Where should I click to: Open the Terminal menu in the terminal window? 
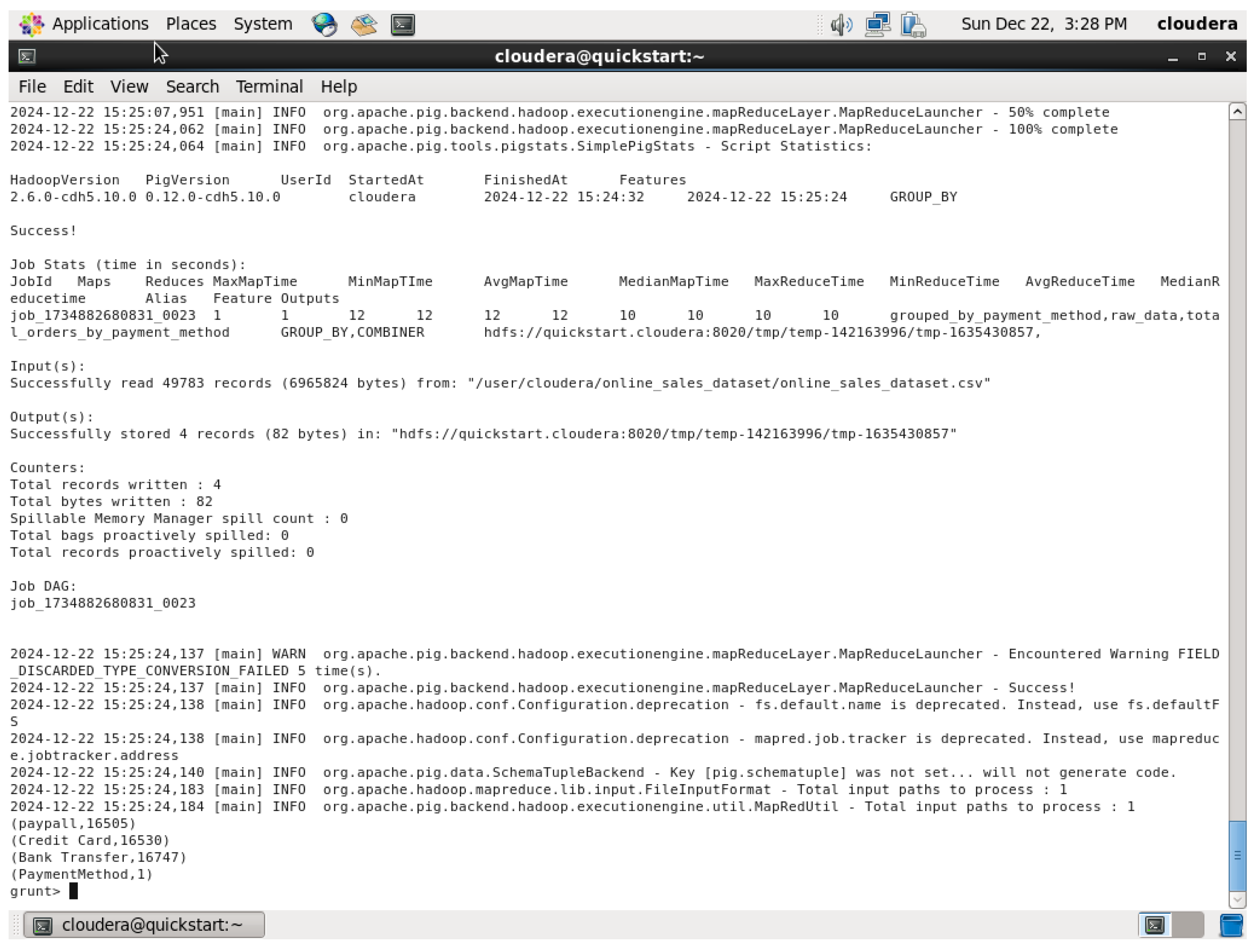click(x=269, y=86)
